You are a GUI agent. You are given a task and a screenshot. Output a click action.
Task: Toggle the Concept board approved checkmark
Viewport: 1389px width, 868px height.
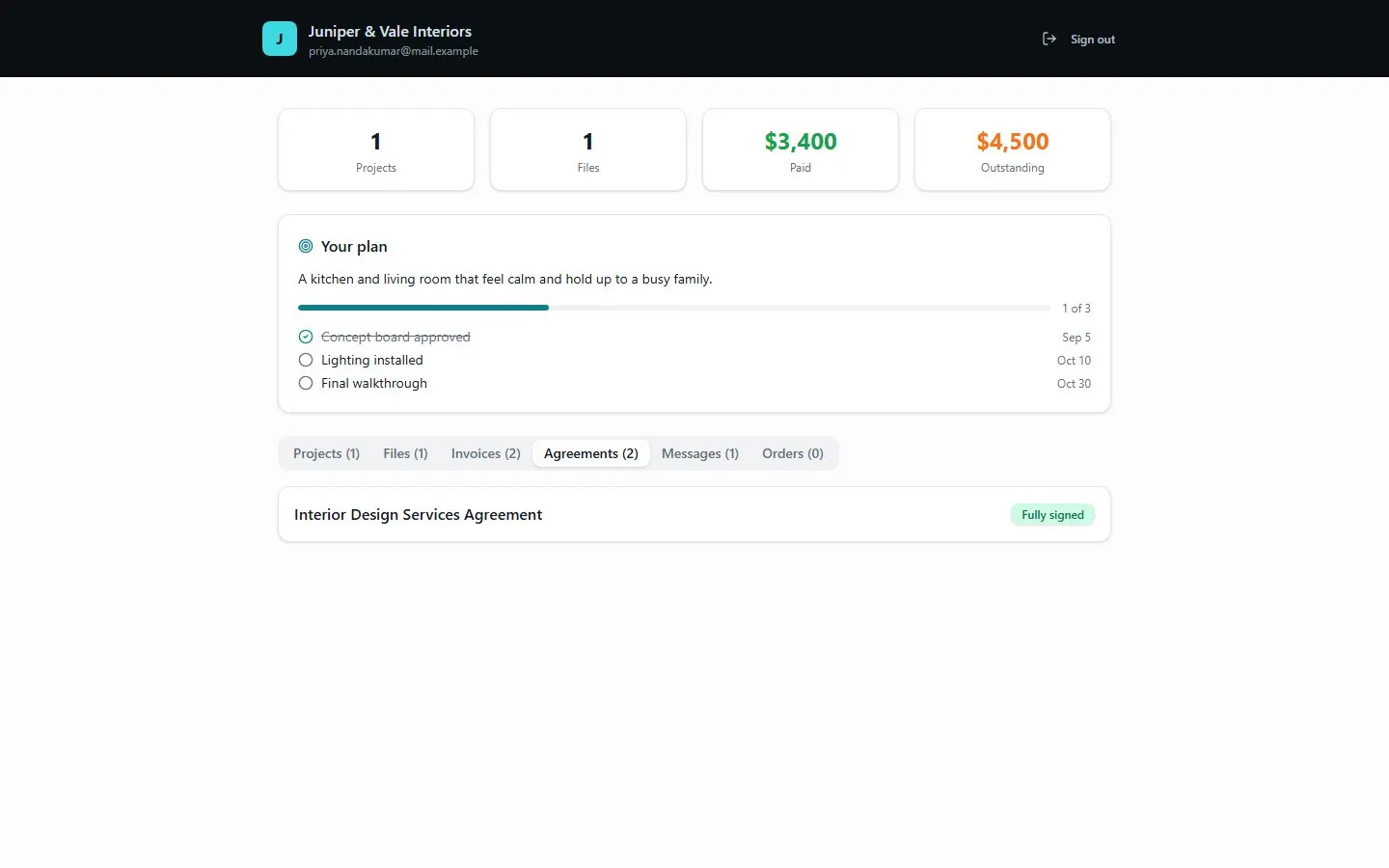306,337
